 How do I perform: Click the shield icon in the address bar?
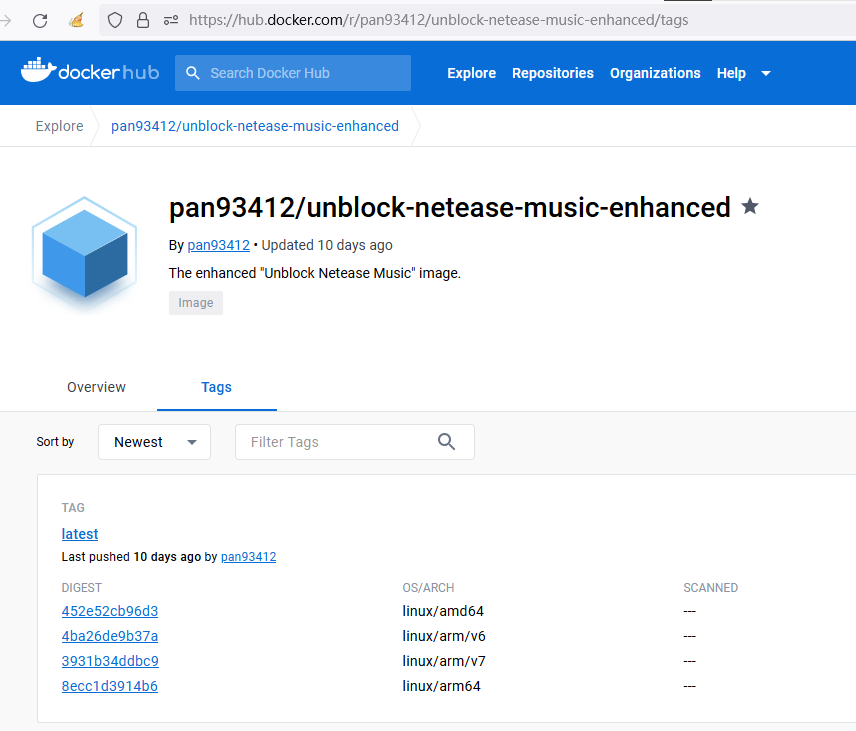pos(115,20)
